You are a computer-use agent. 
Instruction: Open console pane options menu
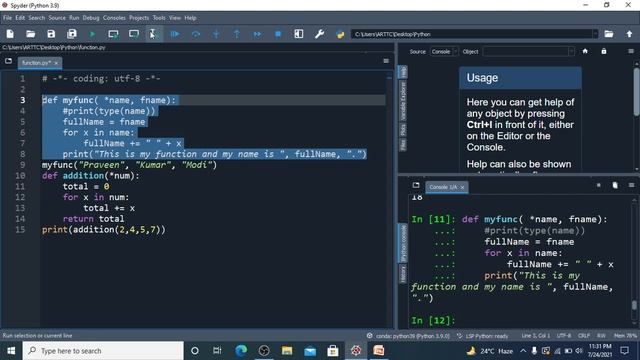631,185
